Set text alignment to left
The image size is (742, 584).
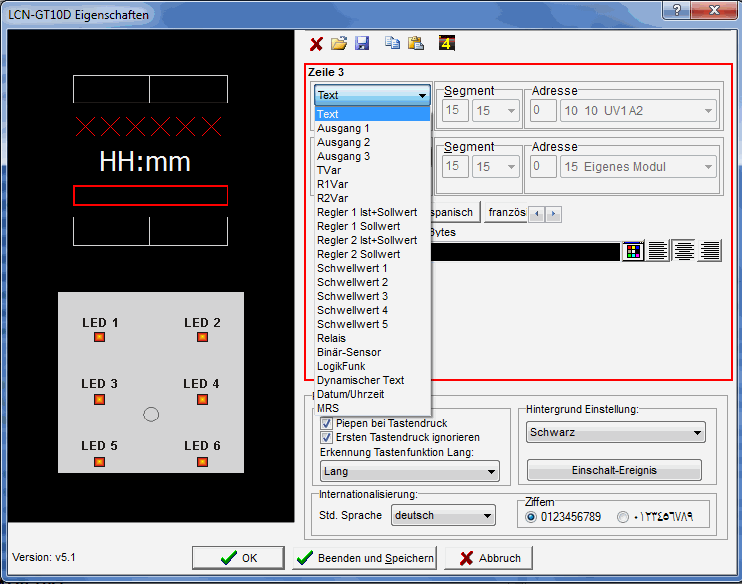658,252
